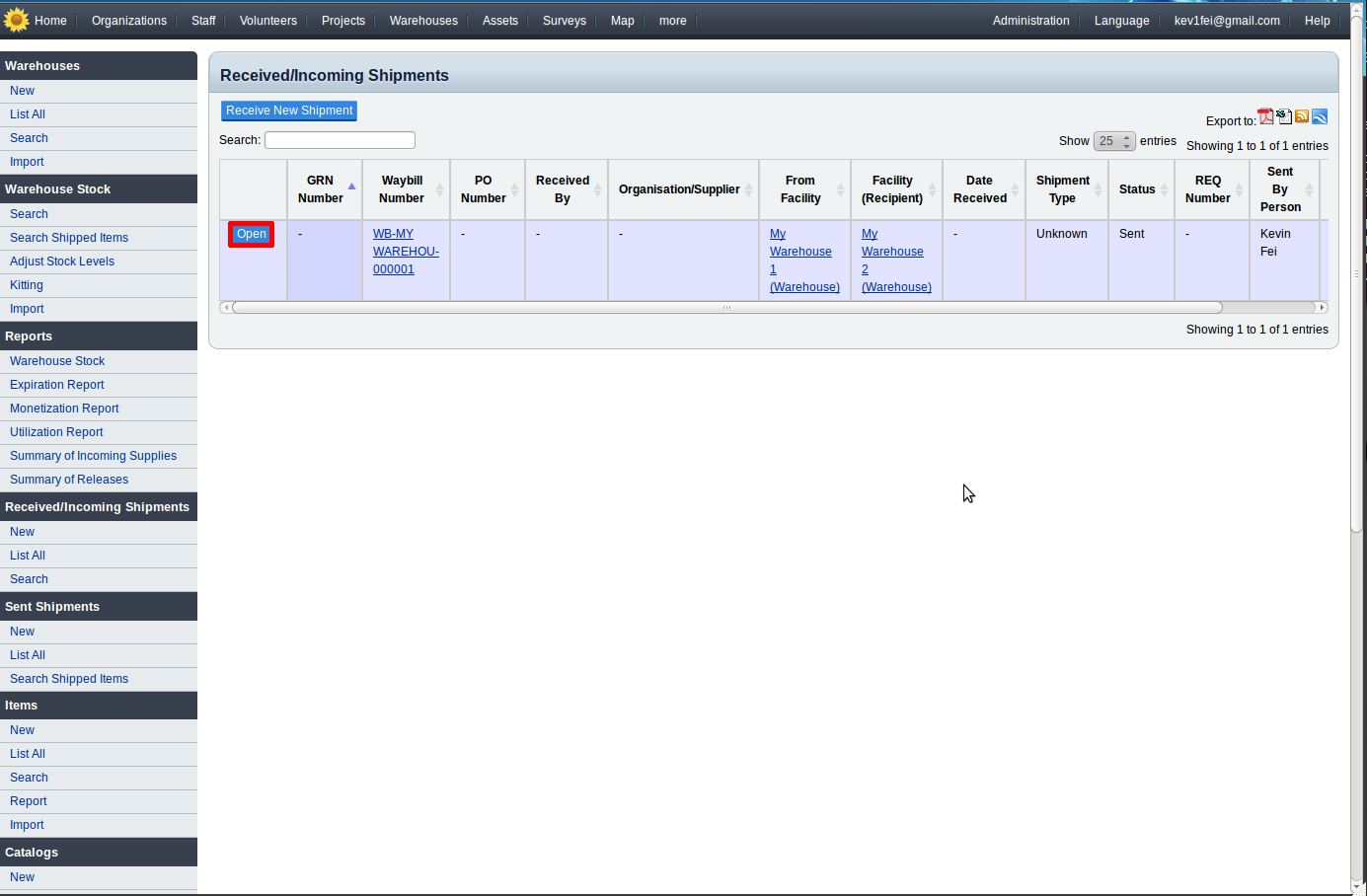
Task: Open Kitting under Warehouse Stock sidebar
Action: (x=27, y=285)
